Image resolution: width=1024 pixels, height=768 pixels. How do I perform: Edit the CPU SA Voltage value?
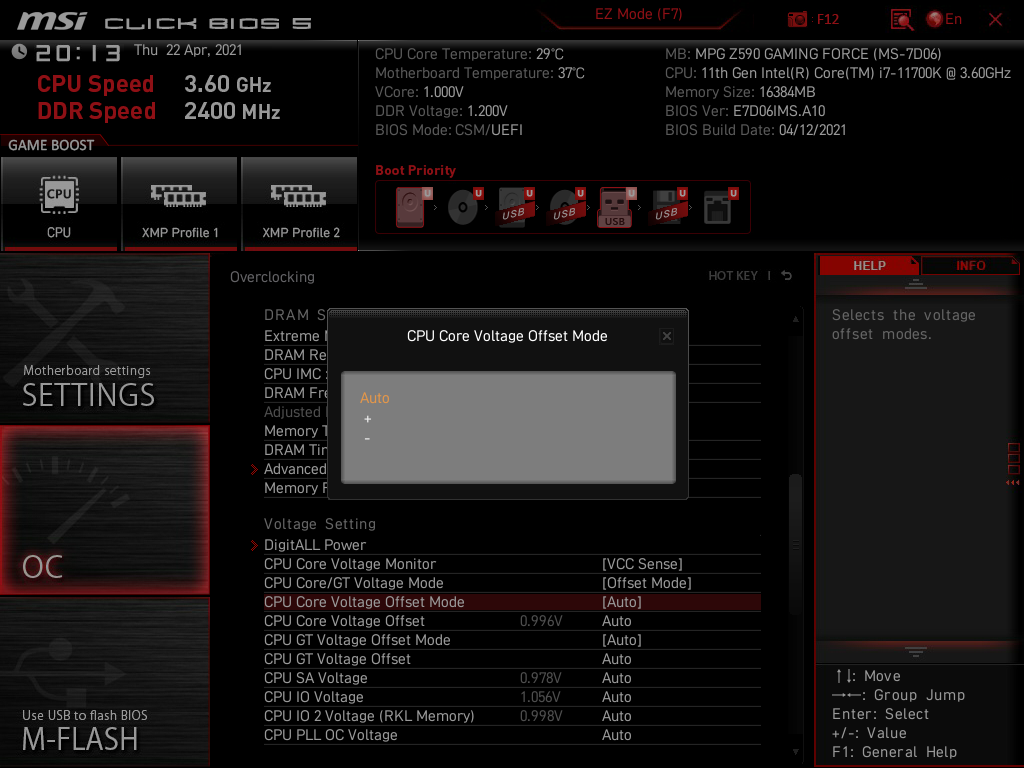pyautogui.click(x=616, y=678)
